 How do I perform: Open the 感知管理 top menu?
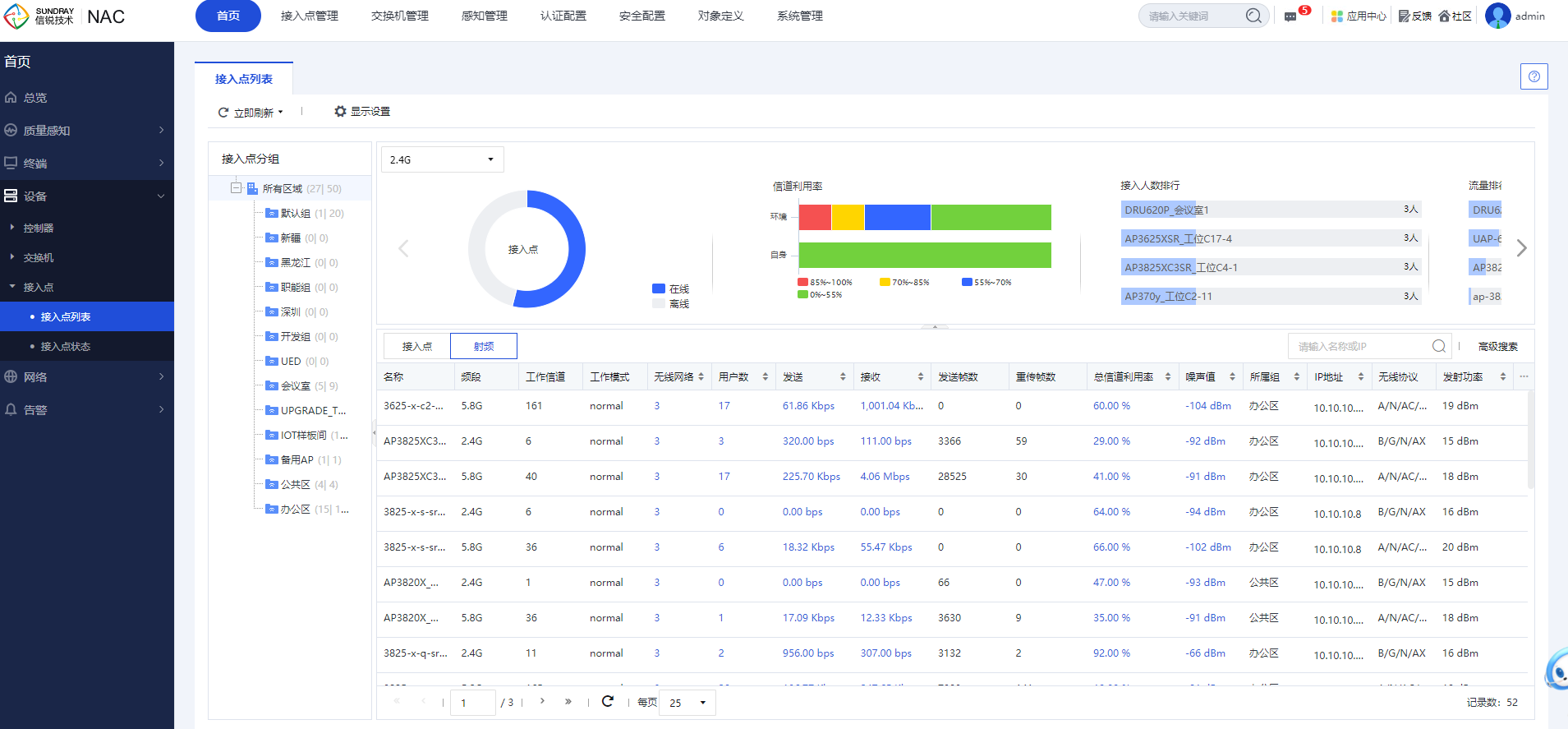pos(485,16)
